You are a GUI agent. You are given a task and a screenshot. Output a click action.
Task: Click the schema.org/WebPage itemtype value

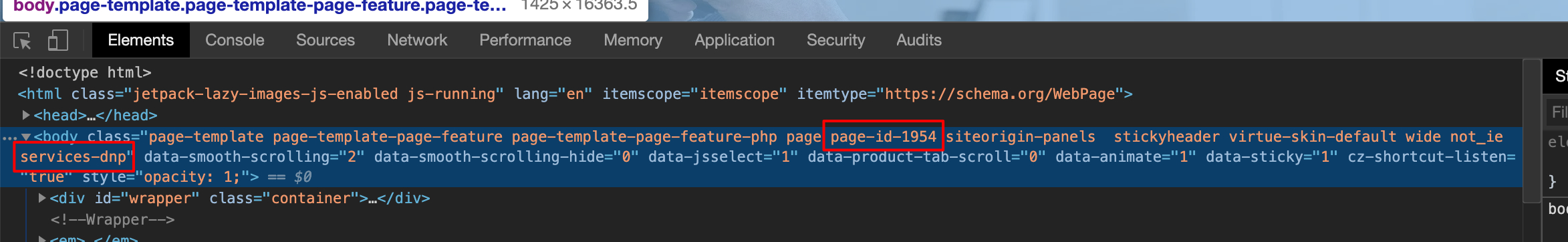(x=1000, y=94)
